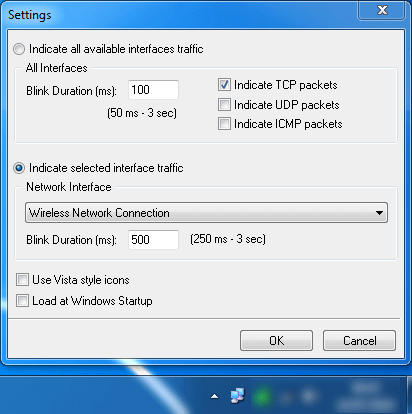The image size is (412, 414).
Task: Click the Settings title bar
Action: click(x=180, y=15)
